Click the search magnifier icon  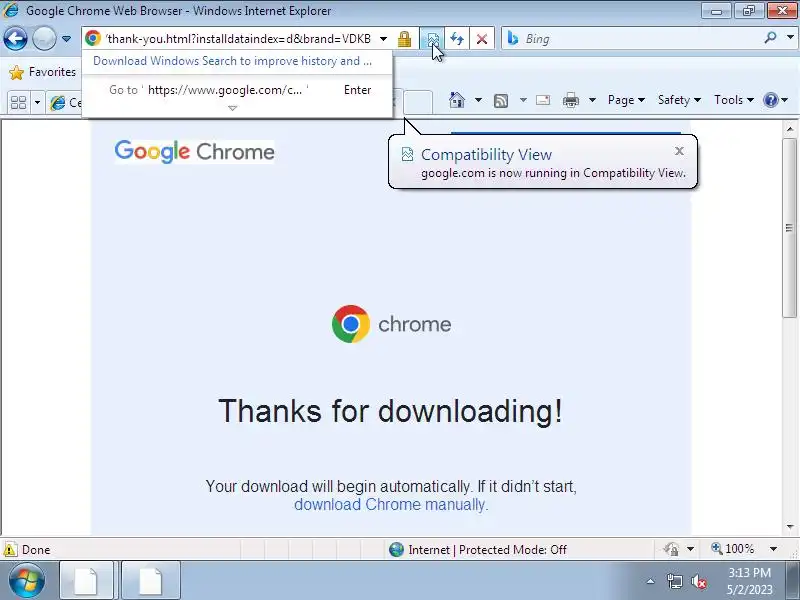click(770, 37)
